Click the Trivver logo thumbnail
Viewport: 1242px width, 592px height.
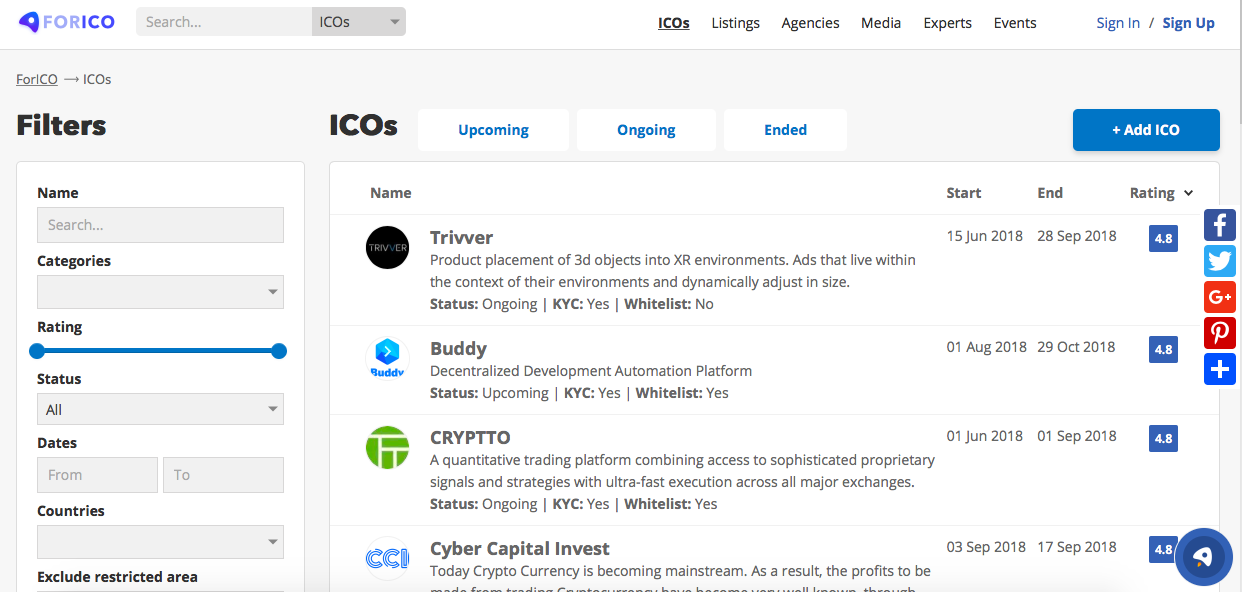[387, 247]
